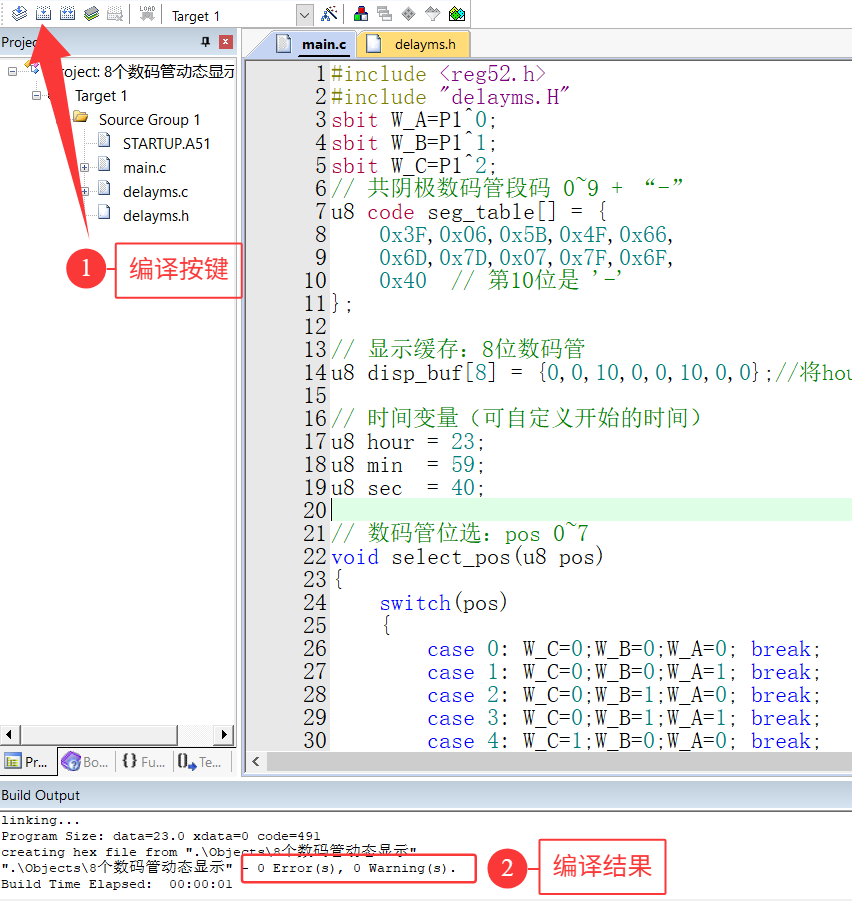The height and width of the screenshot is (901, 852).
Task: Click the "linking..." line in Build Output
Action: (40, 820)
